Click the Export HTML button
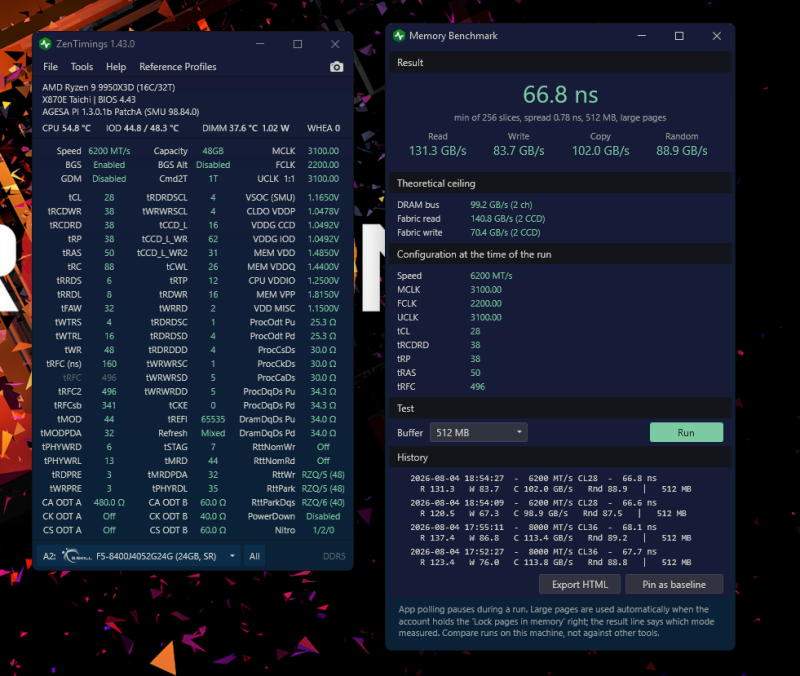 point(580,584)
